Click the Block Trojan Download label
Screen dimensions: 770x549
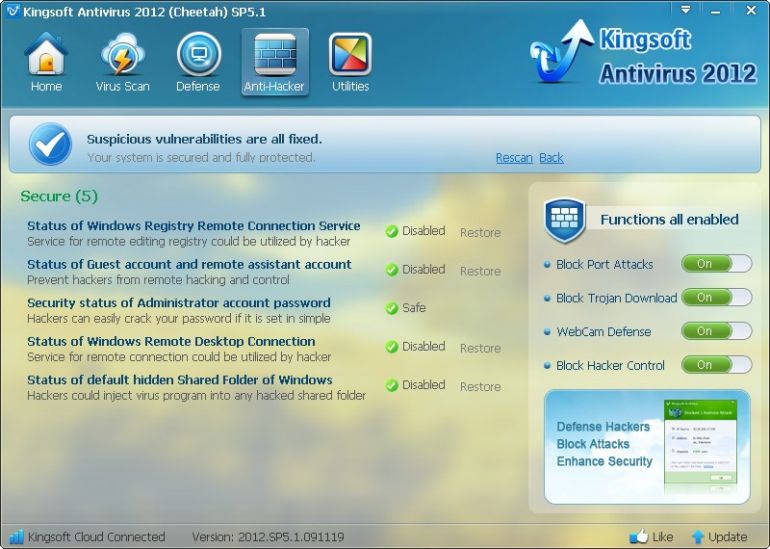[x=616, y=298]
